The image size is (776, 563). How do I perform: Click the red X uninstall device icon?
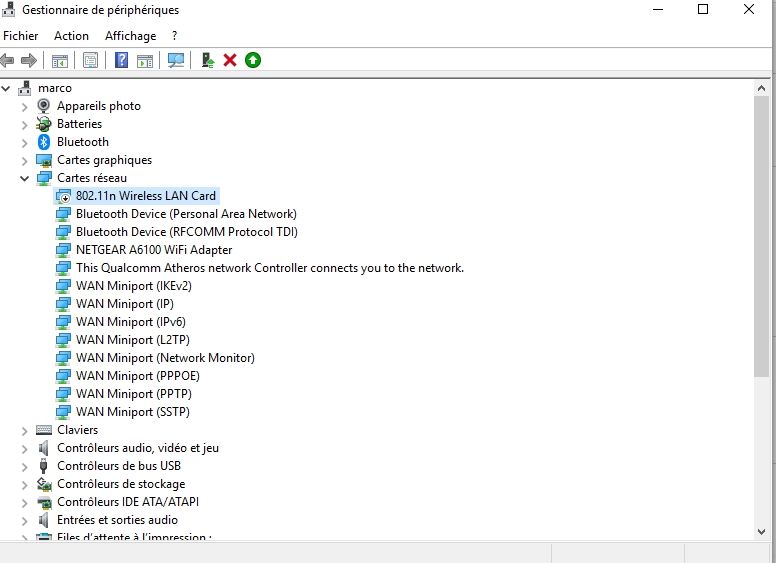click(230, 60)
